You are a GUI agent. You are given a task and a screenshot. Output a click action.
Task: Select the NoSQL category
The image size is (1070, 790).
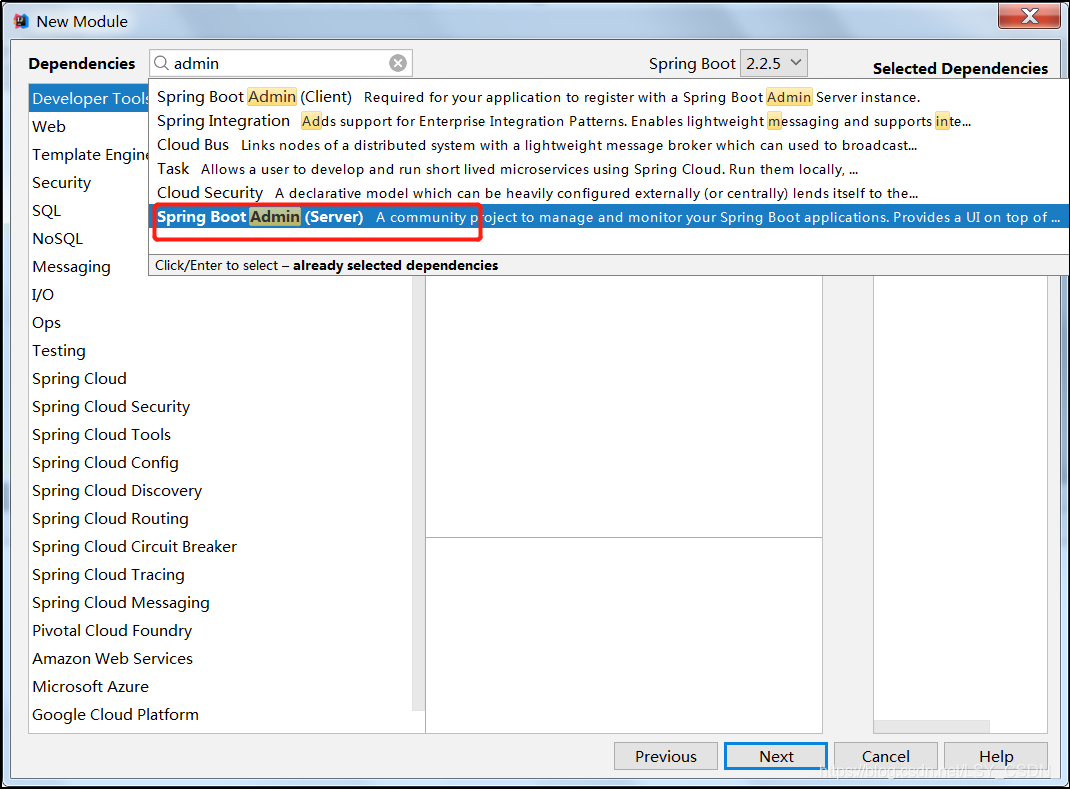click(x=89, y=238)
